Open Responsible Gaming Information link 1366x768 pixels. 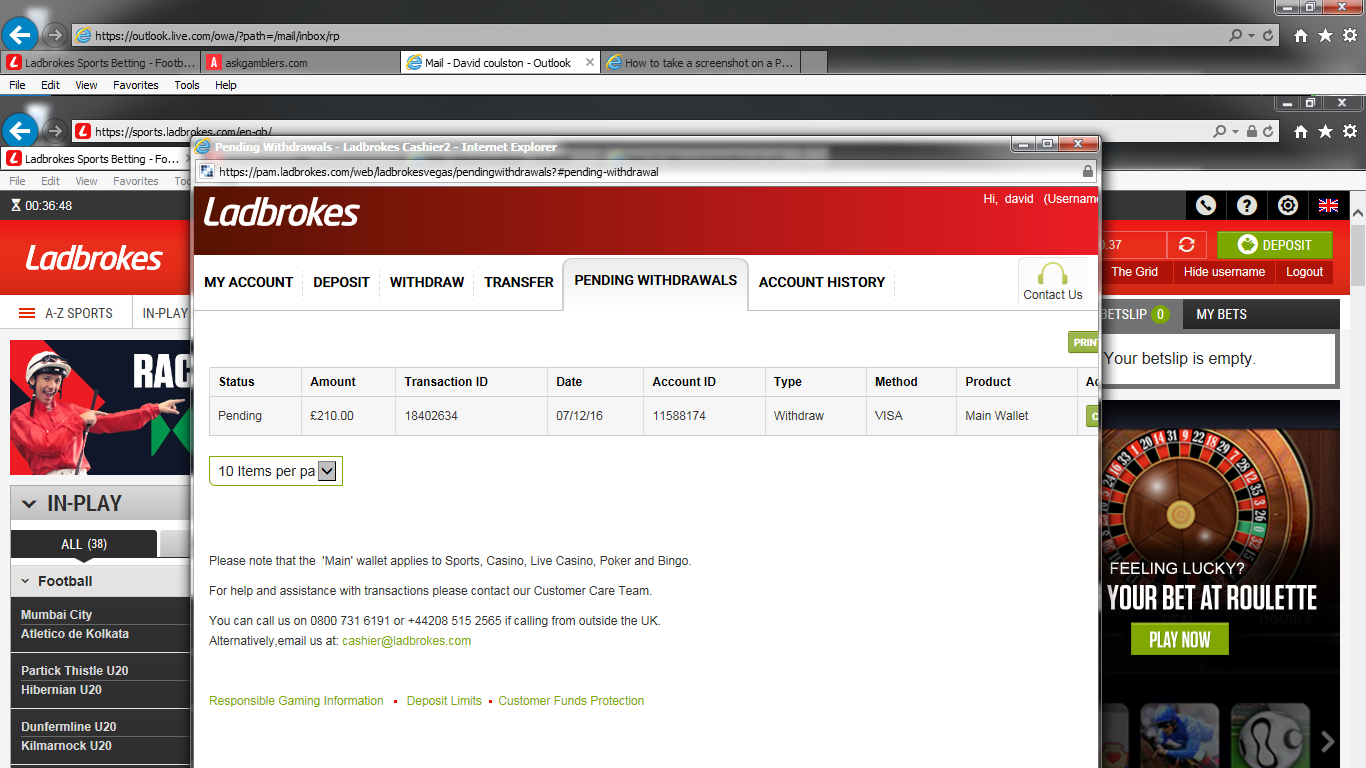pyautogui.click(x=296, y=701)
